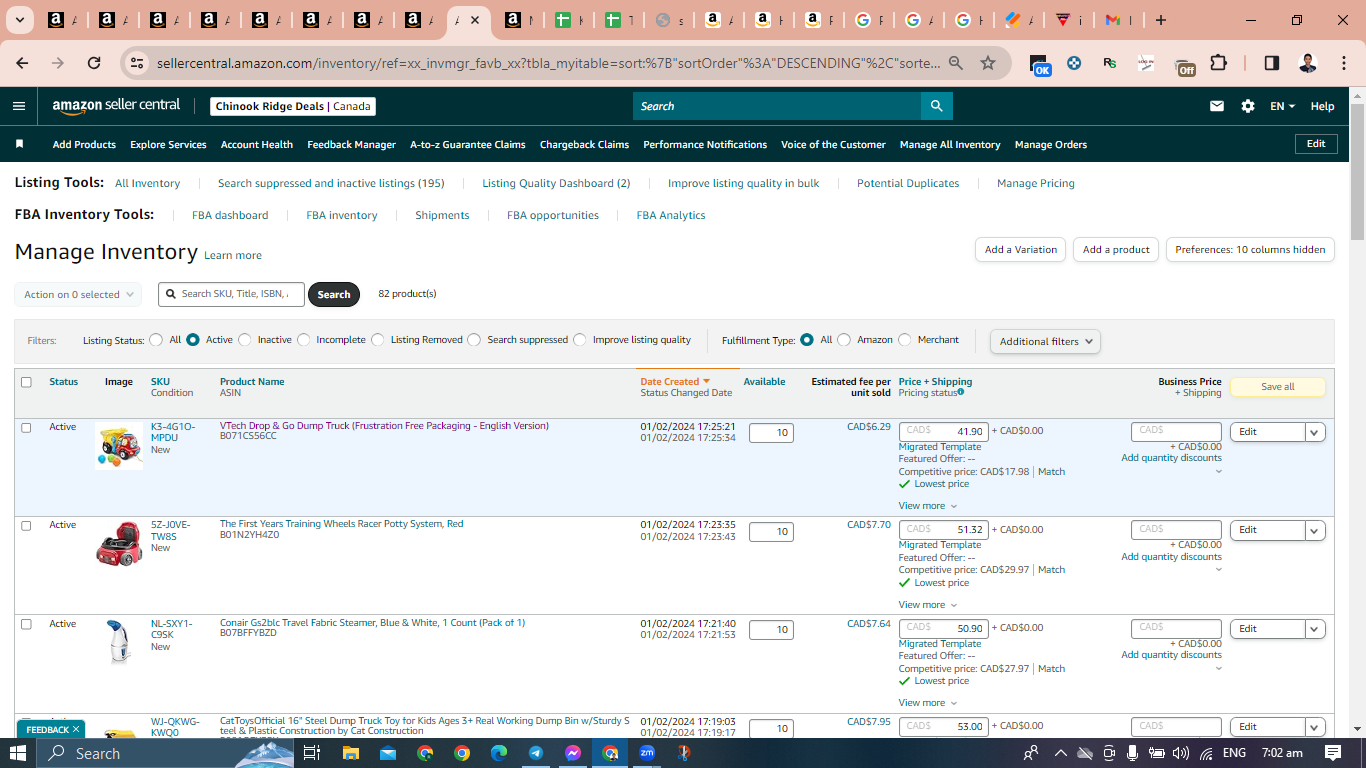Click the RS extension icon in the toolbar
This screenshot has height=768, width=1366.
click(1110, 63)
